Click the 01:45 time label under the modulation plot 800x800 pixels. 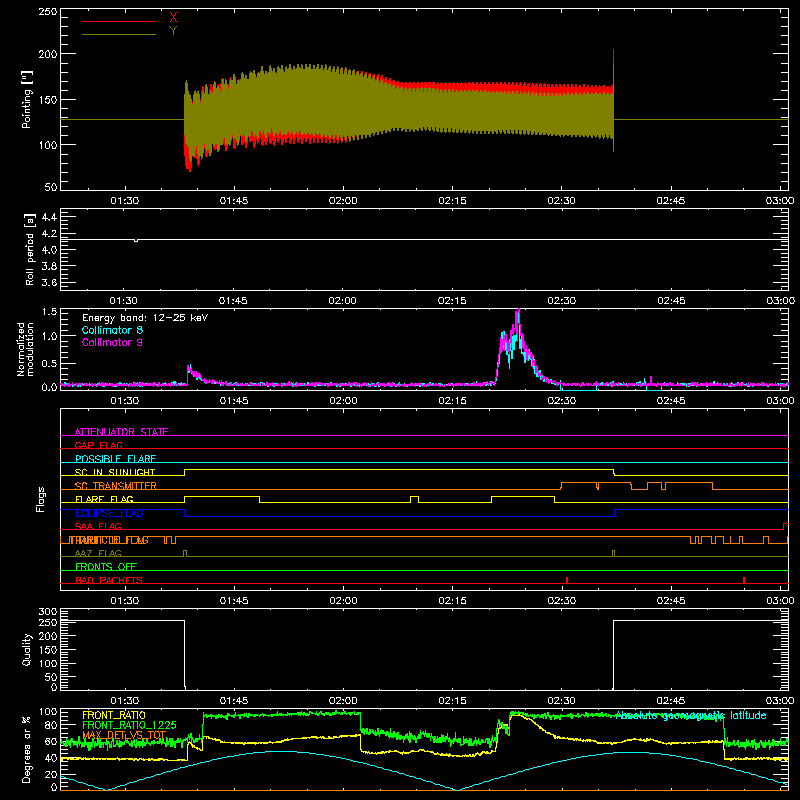pos(234,401)
